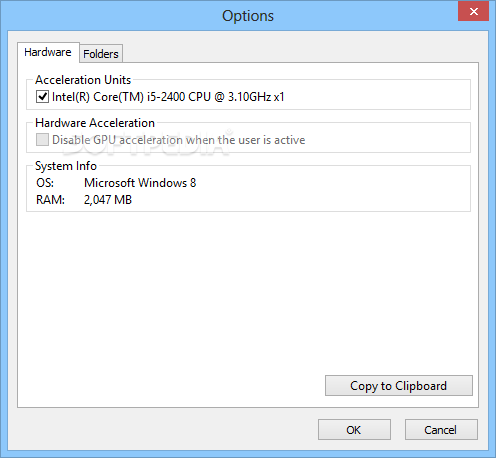The width and height of the screenshot is (496, 458).
Task: Click the Copy to Clipboard button
Action: 399,386
